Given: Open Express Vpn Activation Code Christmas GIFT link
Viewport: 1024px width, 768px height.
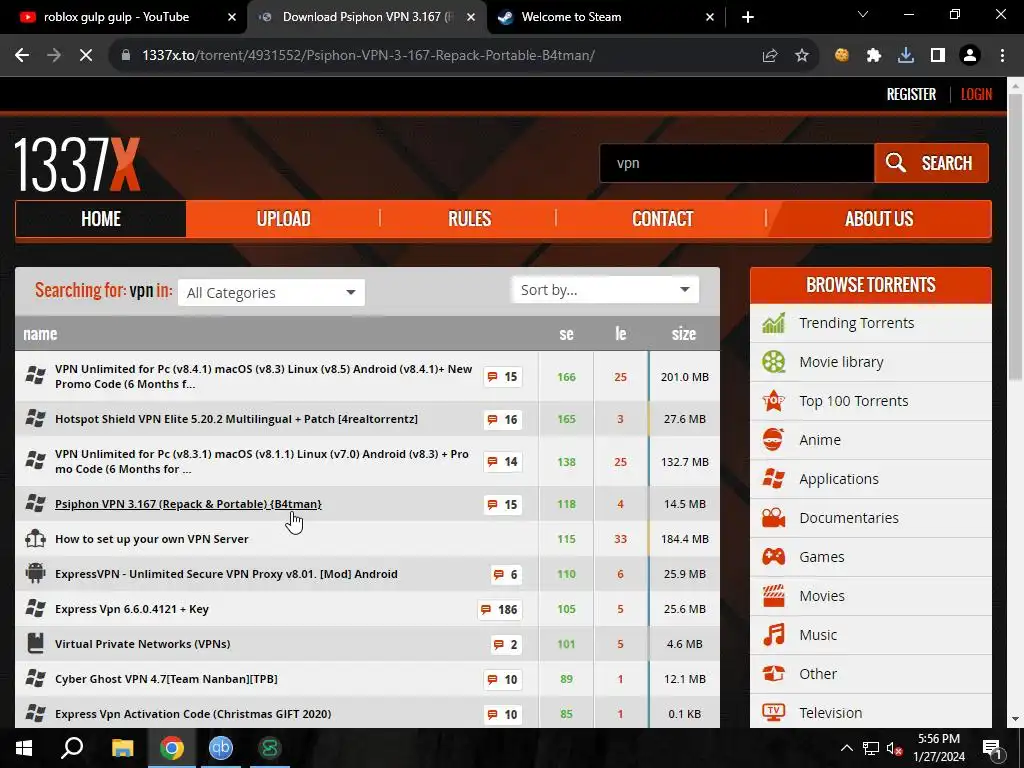Looking at the screenshot, I should tap(193, 714).
